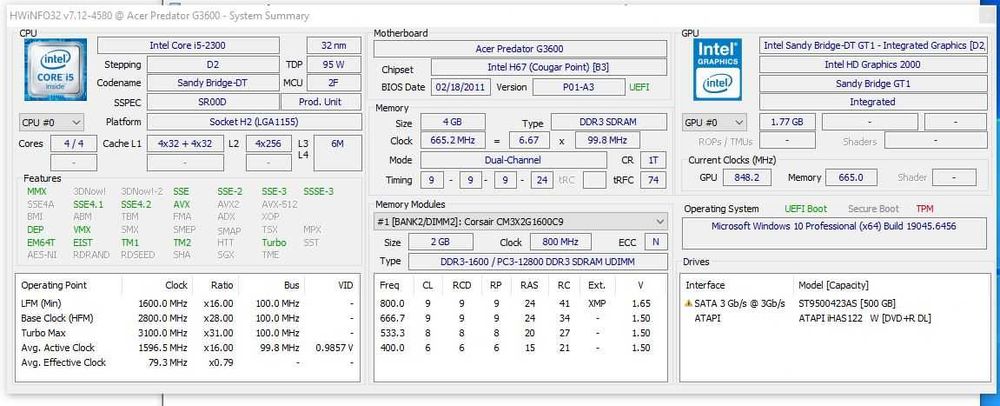
Task: Click the Secure Boot status label
Action: point(873,208)
